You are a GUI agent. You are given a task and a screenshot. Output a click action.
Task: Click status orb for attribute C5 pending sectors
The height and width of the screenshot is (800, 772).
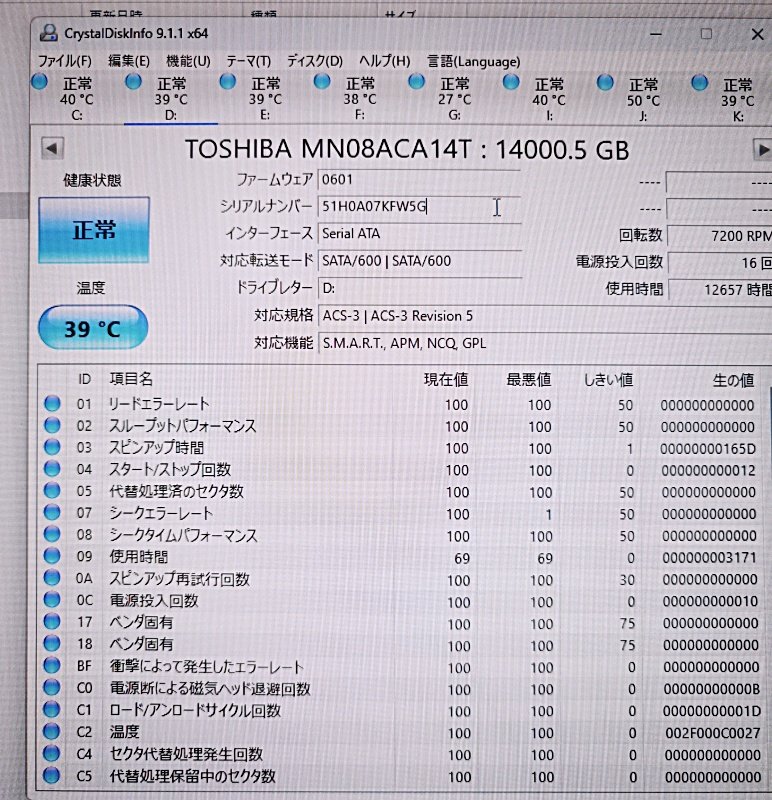pos(52,776)
